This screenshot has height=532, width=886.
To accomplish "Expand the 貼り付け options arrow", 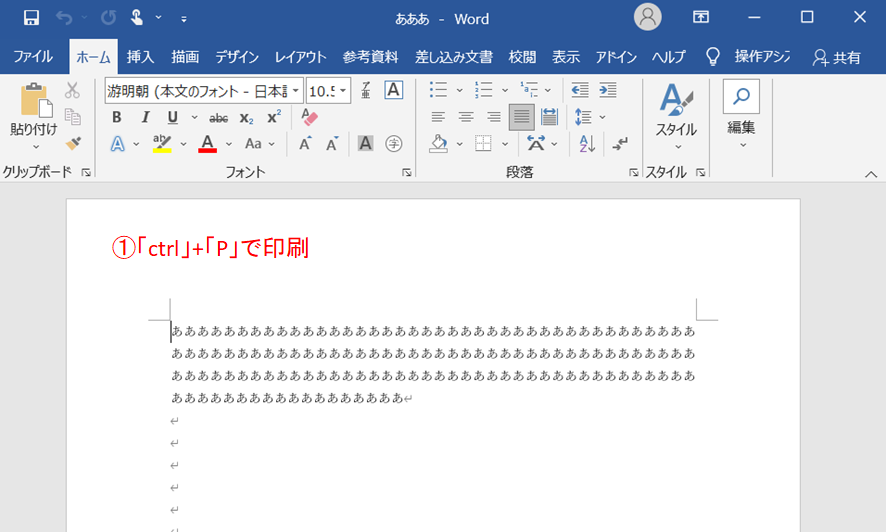I will pos(36,147).
